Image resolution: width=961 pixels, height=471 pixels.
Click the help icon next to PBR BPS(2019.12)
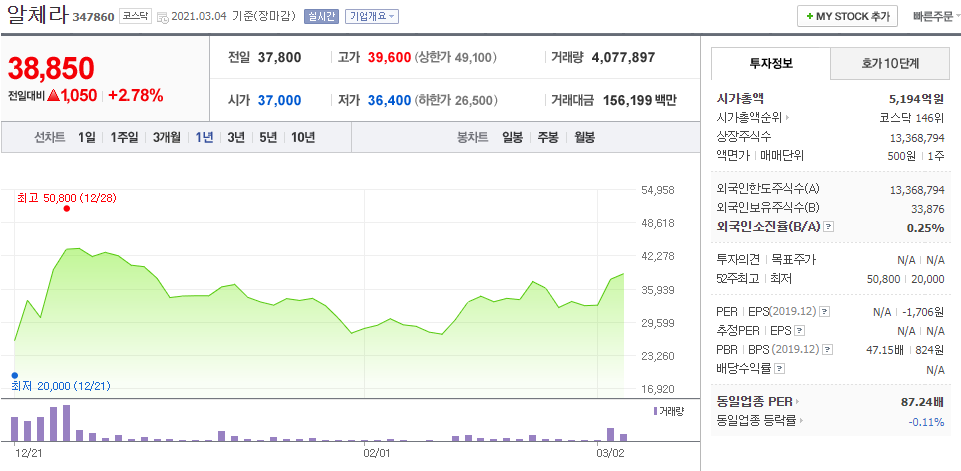point(827,350)
